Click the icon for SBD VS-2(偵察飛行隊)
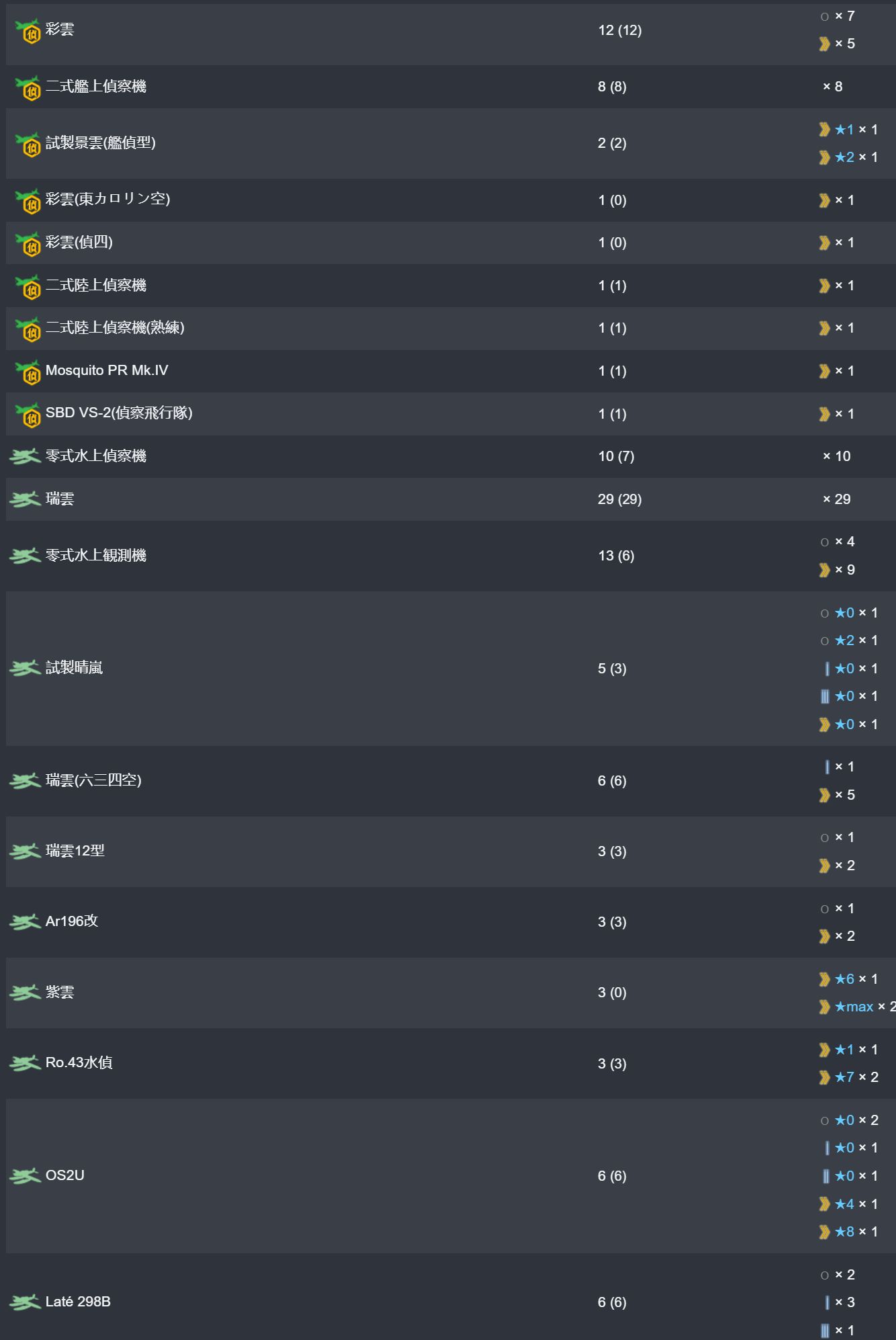896x1340 pixels. click(28, 415)
